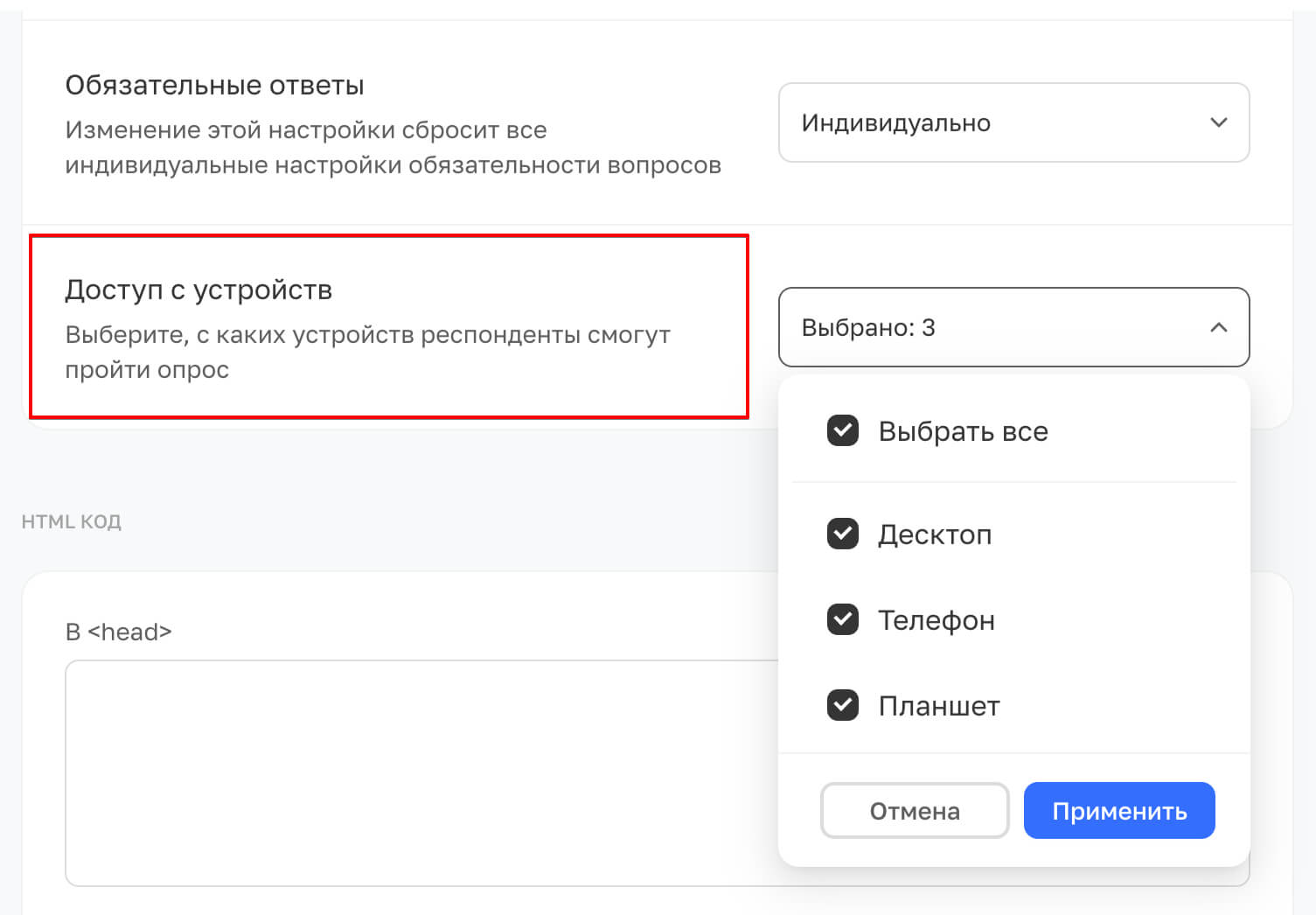Viewport: 1316px width, 915px height.
Task: Click the Телефон option label
Action: click(x=937, y=620)
